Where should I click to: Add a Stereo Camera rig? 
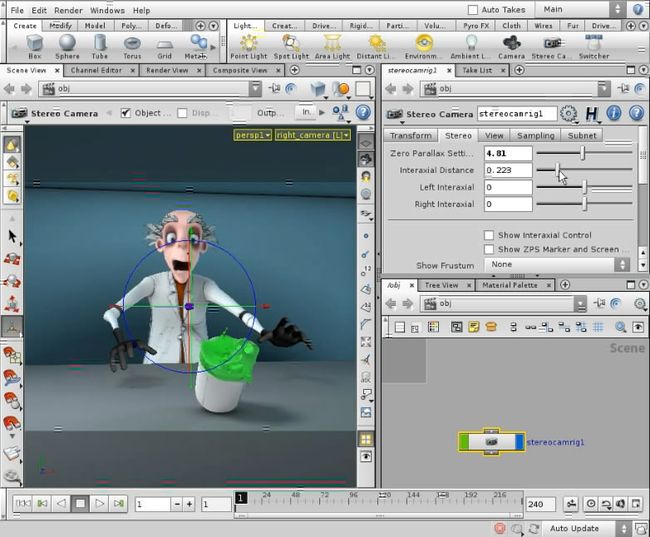tap(551, 47)
